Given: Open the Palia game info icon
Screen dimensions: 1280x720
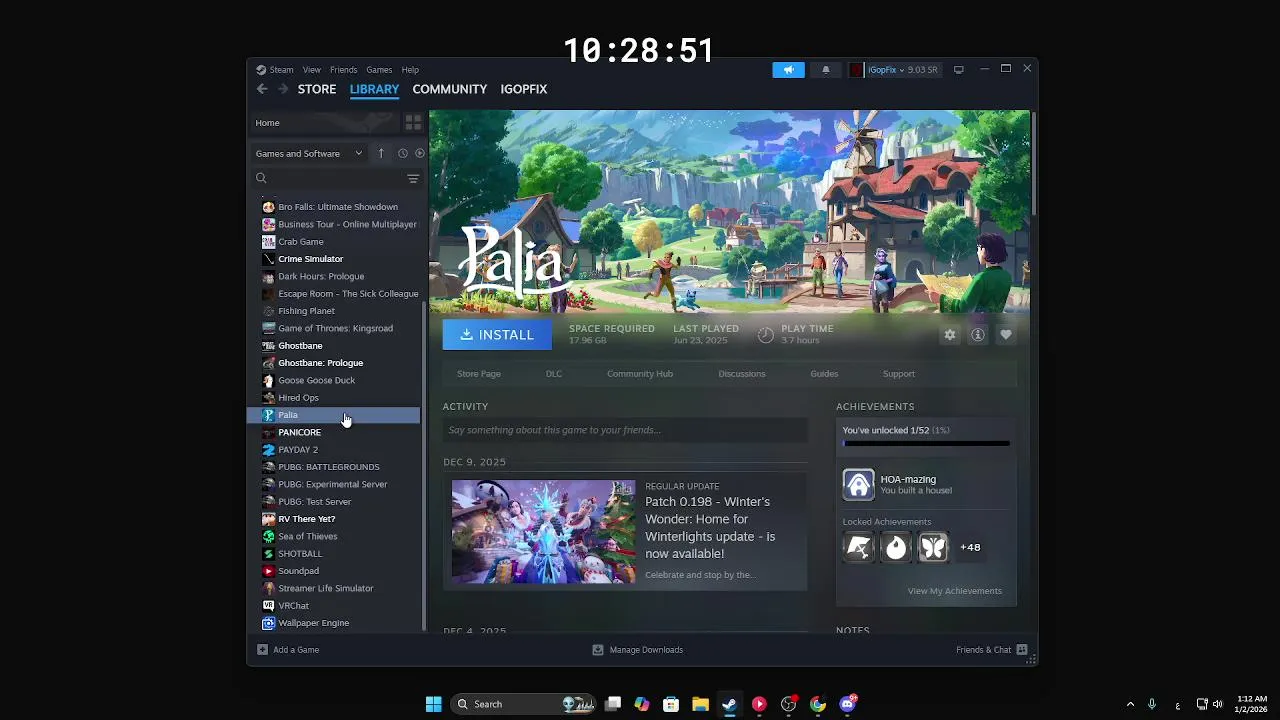Looking at the screenshot, I should pos(978,335).
